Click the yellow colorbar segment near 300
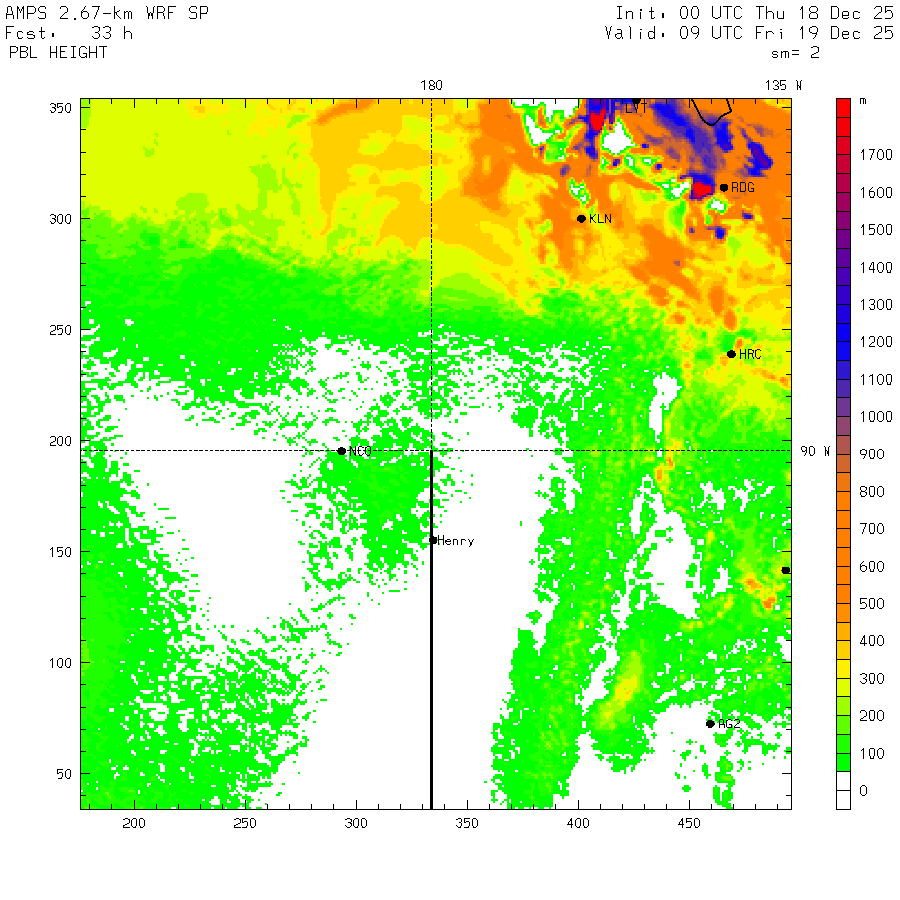This screenshot has height=900, width=900. 843,669
